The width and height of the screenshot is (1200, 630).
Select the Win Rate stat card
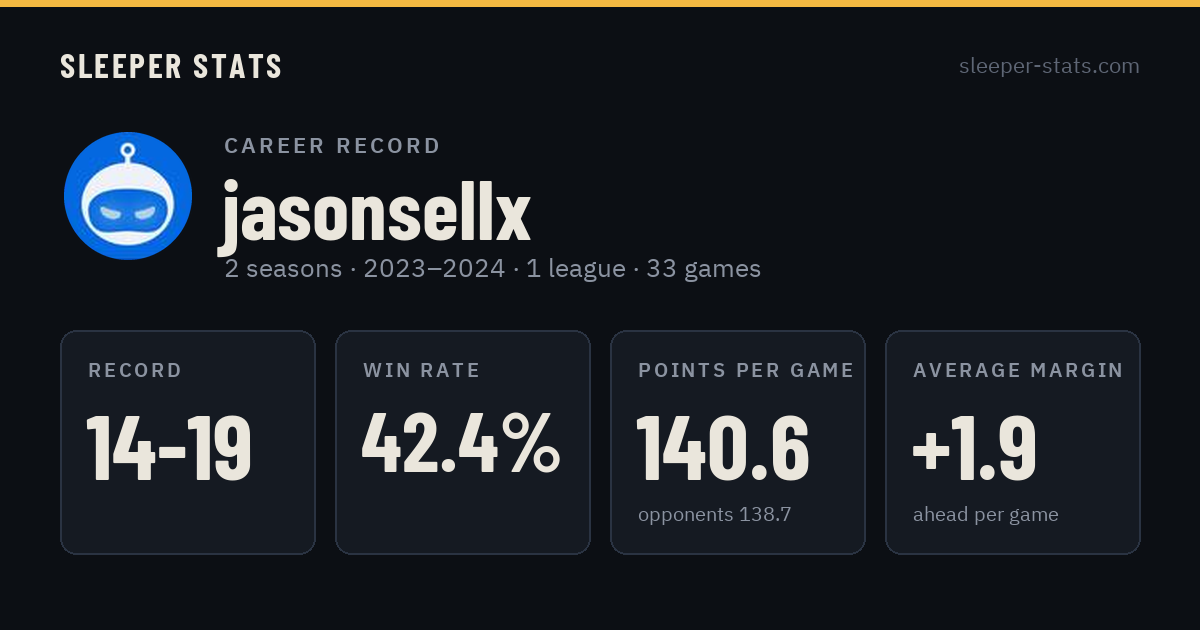click(463, 442)
